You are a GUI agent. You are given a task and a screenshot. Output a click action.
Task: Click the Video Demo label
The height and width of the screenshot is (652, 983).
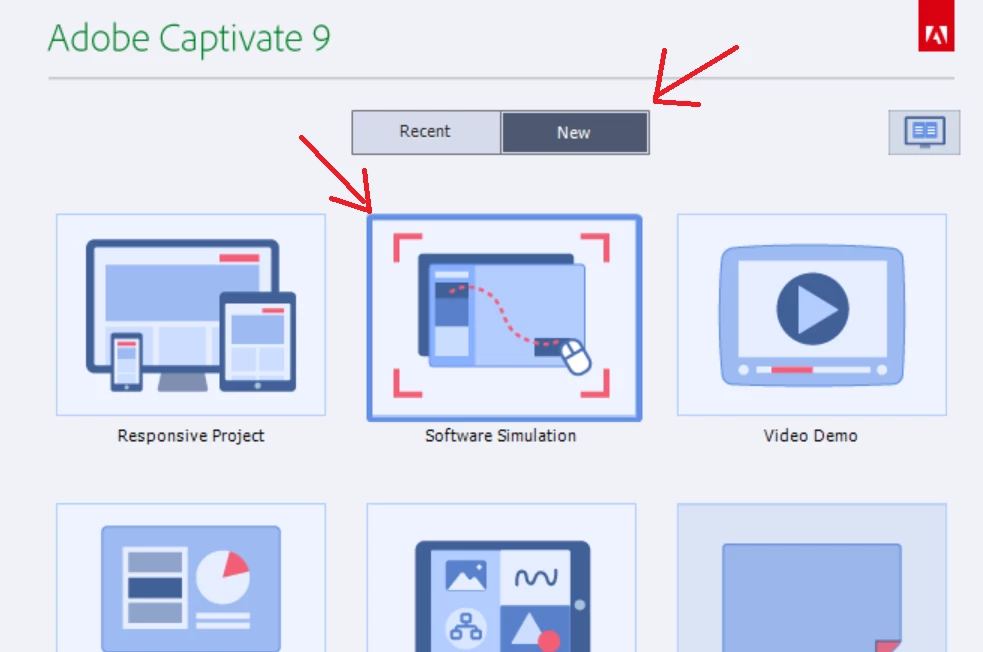tap(810, 436)
